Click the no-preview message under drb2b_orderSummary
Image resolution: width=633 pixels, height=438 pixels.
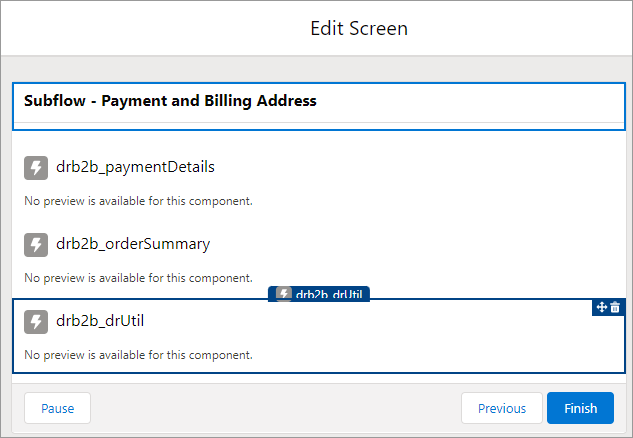[x=138, y=277]
